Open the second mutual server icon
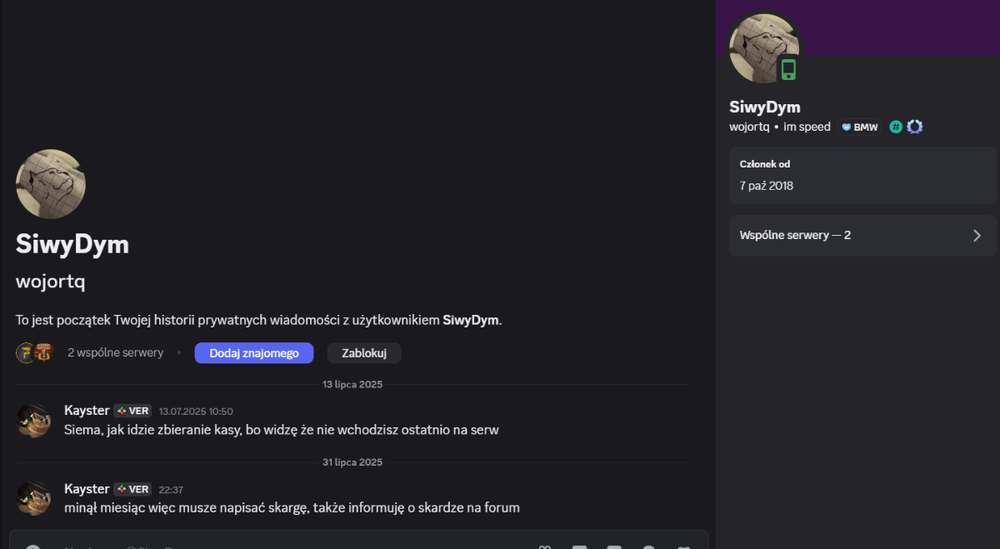The image size is (1000, 549). point(43,353)
